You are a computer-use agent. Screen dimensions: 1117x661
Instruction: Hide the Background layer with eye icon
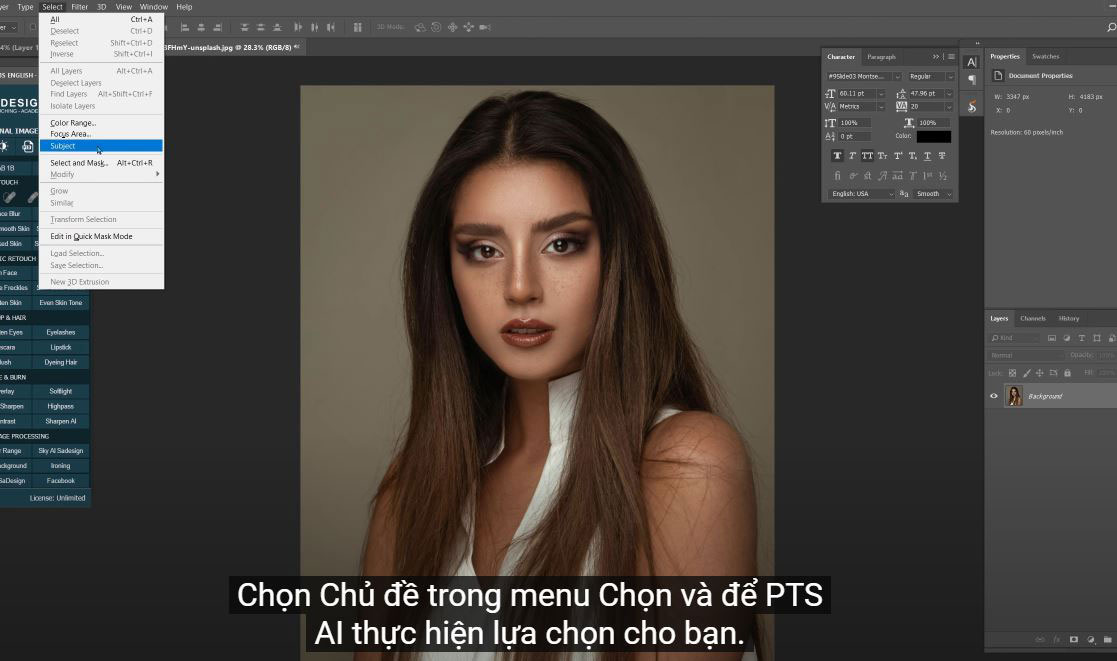click(x=994, y=396)
